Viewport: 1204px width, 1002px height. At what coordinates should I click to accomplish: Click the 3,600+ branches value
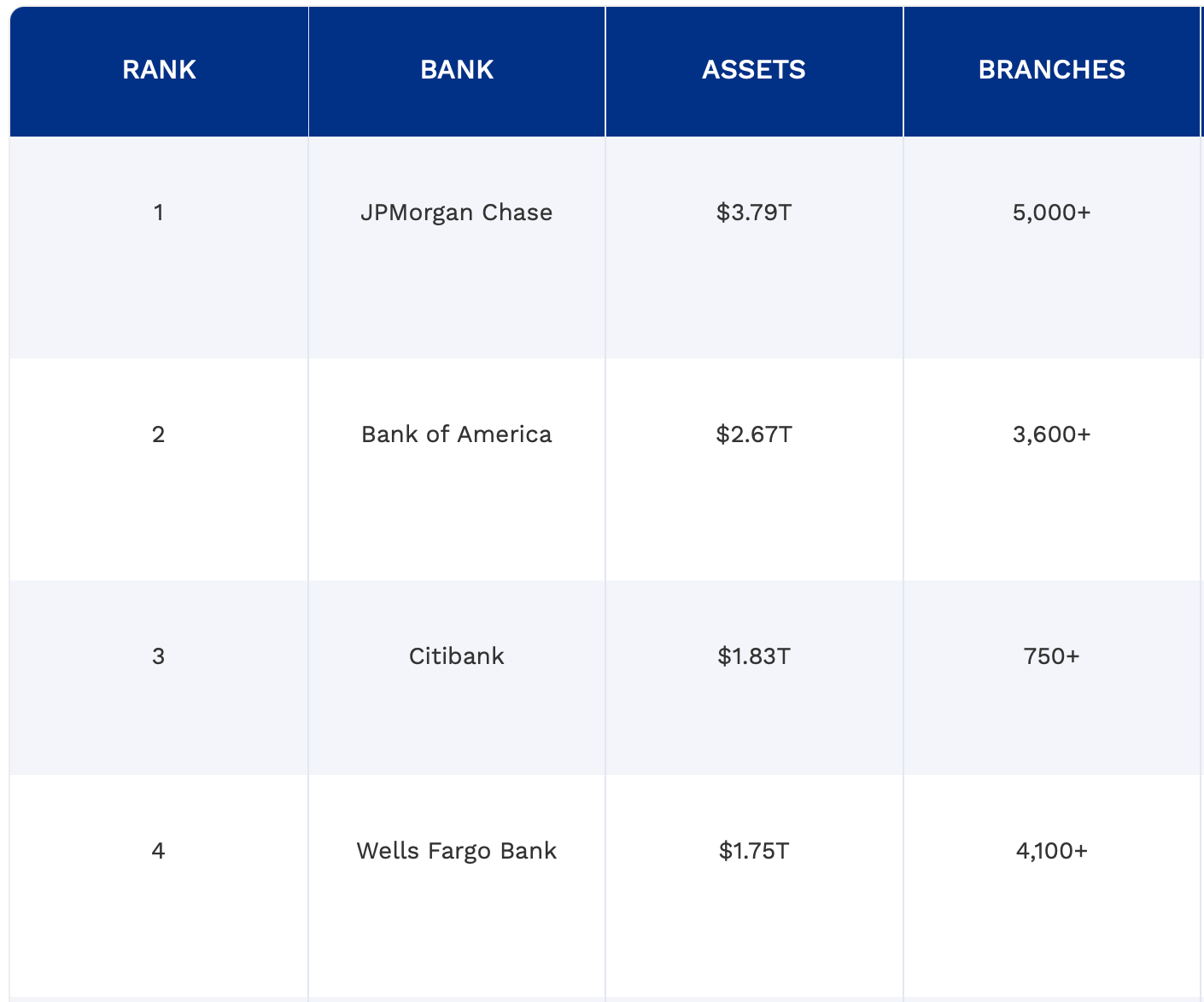1051,434
